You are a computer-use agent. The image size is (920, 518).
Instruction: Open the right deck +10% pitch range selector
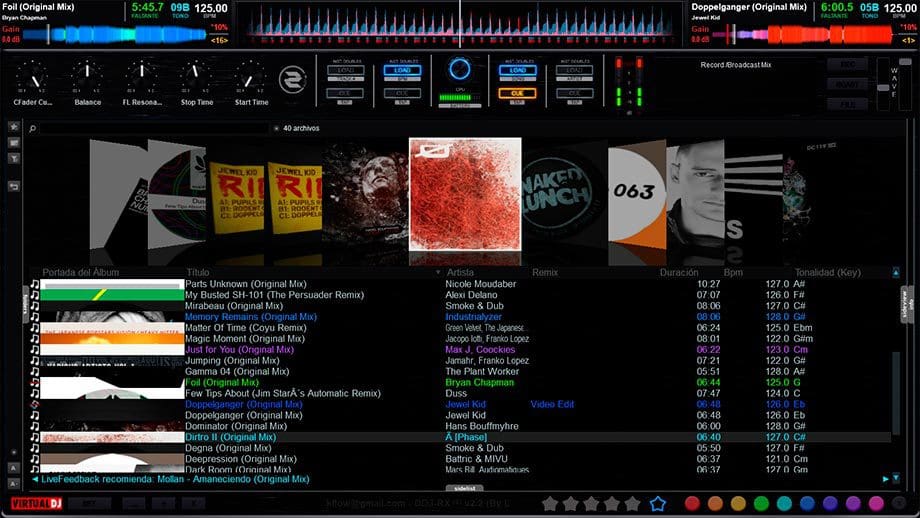pyautogui.click(x=908, y=27)
